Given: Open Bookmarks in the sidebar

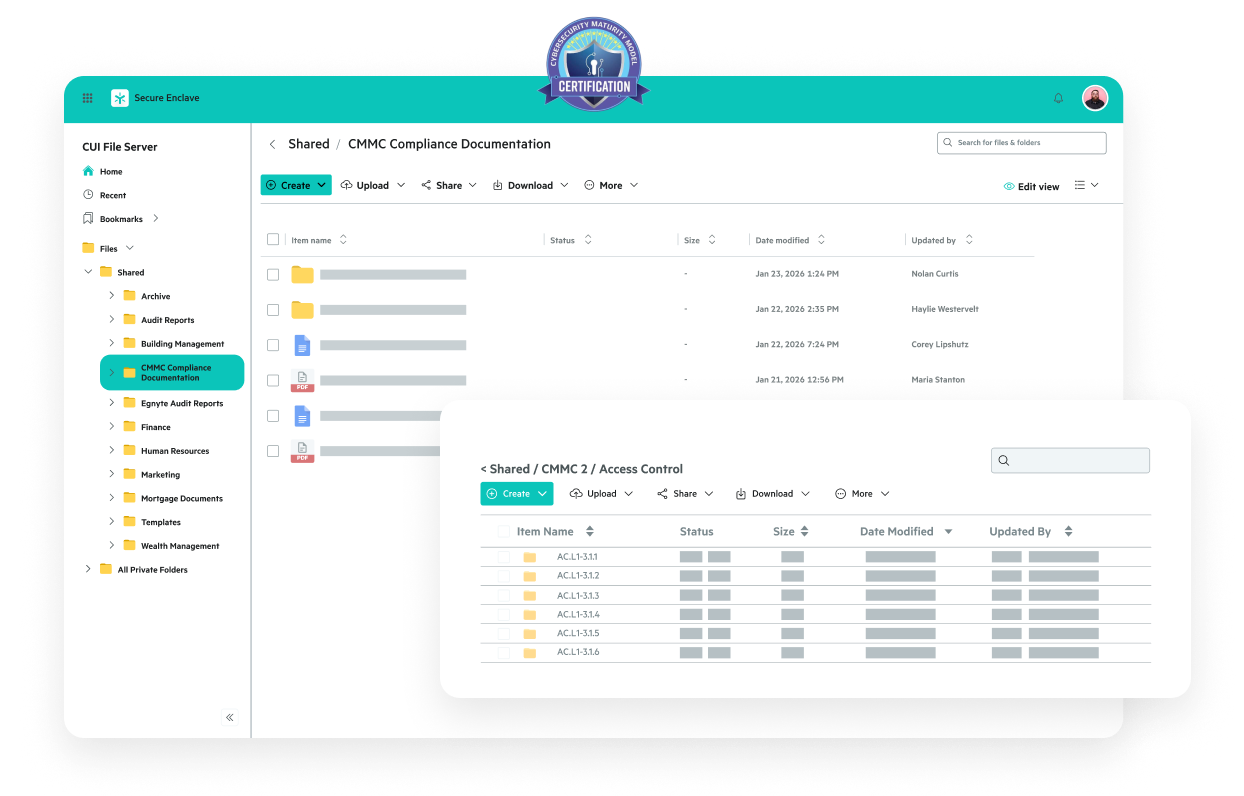Looking at the screenshot, I should click(112, 219).
